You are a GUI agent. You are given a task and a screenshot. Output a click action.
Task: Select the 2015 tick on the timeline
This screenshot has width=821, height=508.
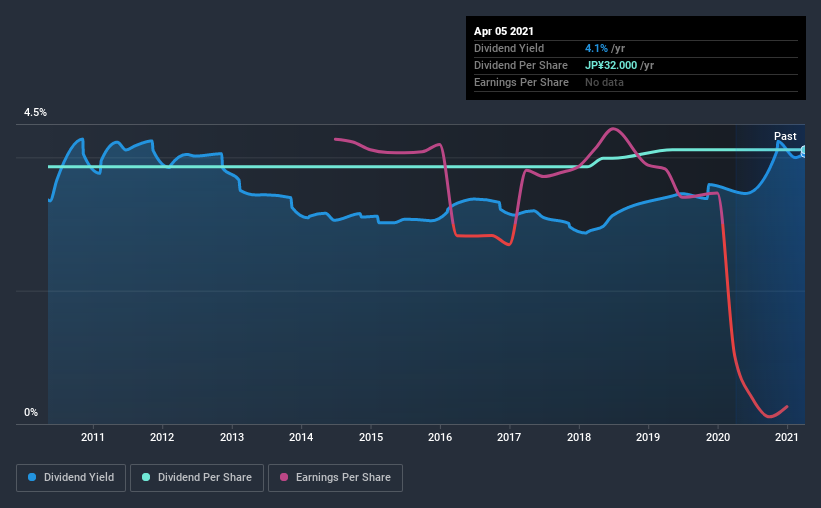coord(371,437)
